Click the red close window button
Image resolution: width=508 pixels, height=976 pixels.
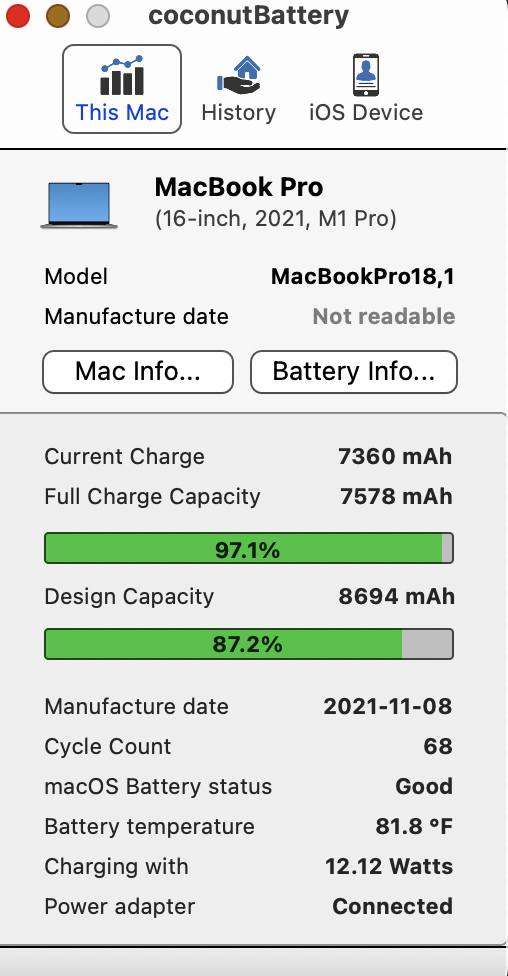[17, 16]
